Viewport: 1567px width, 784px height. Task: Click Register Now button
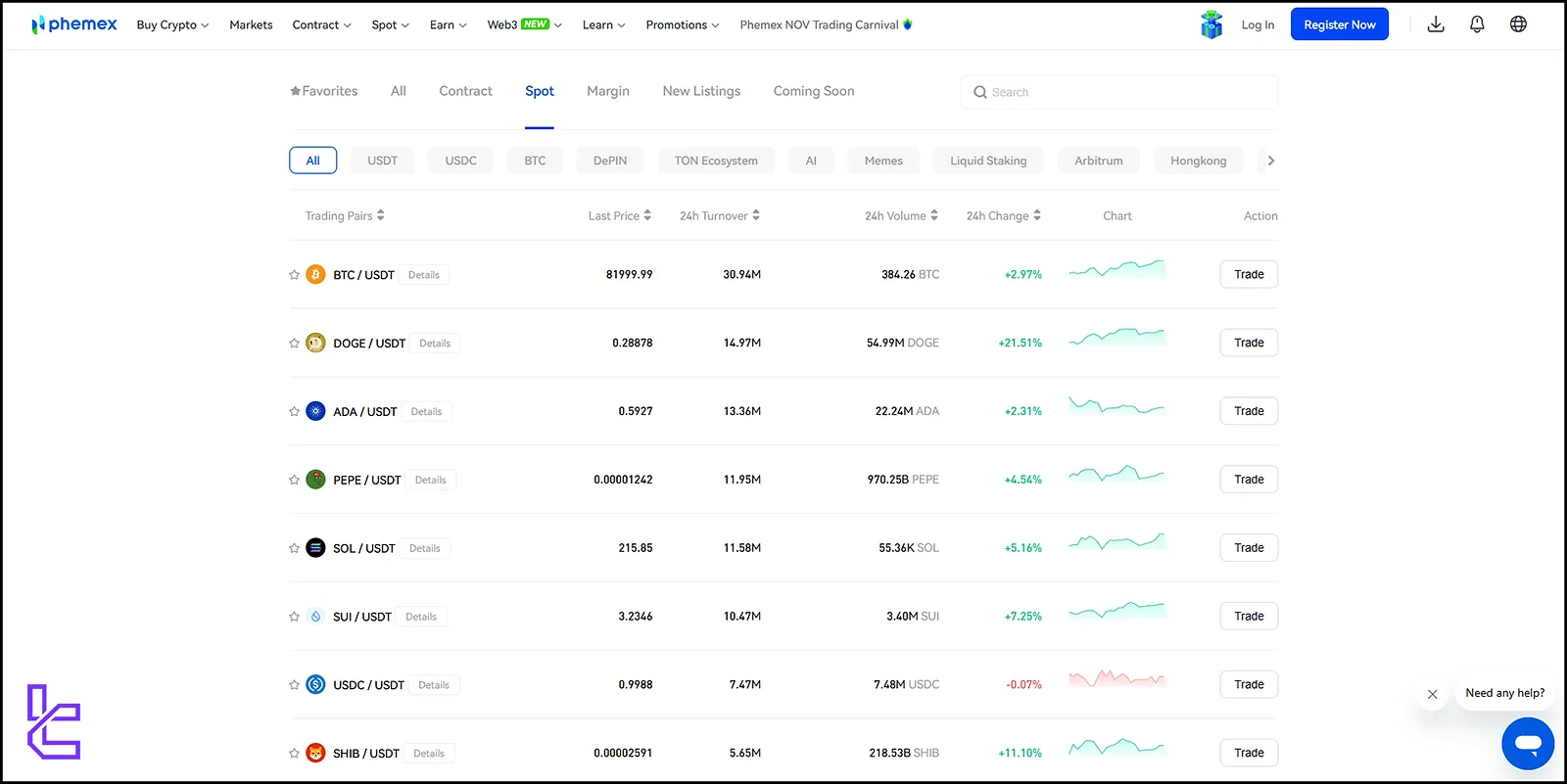[1340, 24]
